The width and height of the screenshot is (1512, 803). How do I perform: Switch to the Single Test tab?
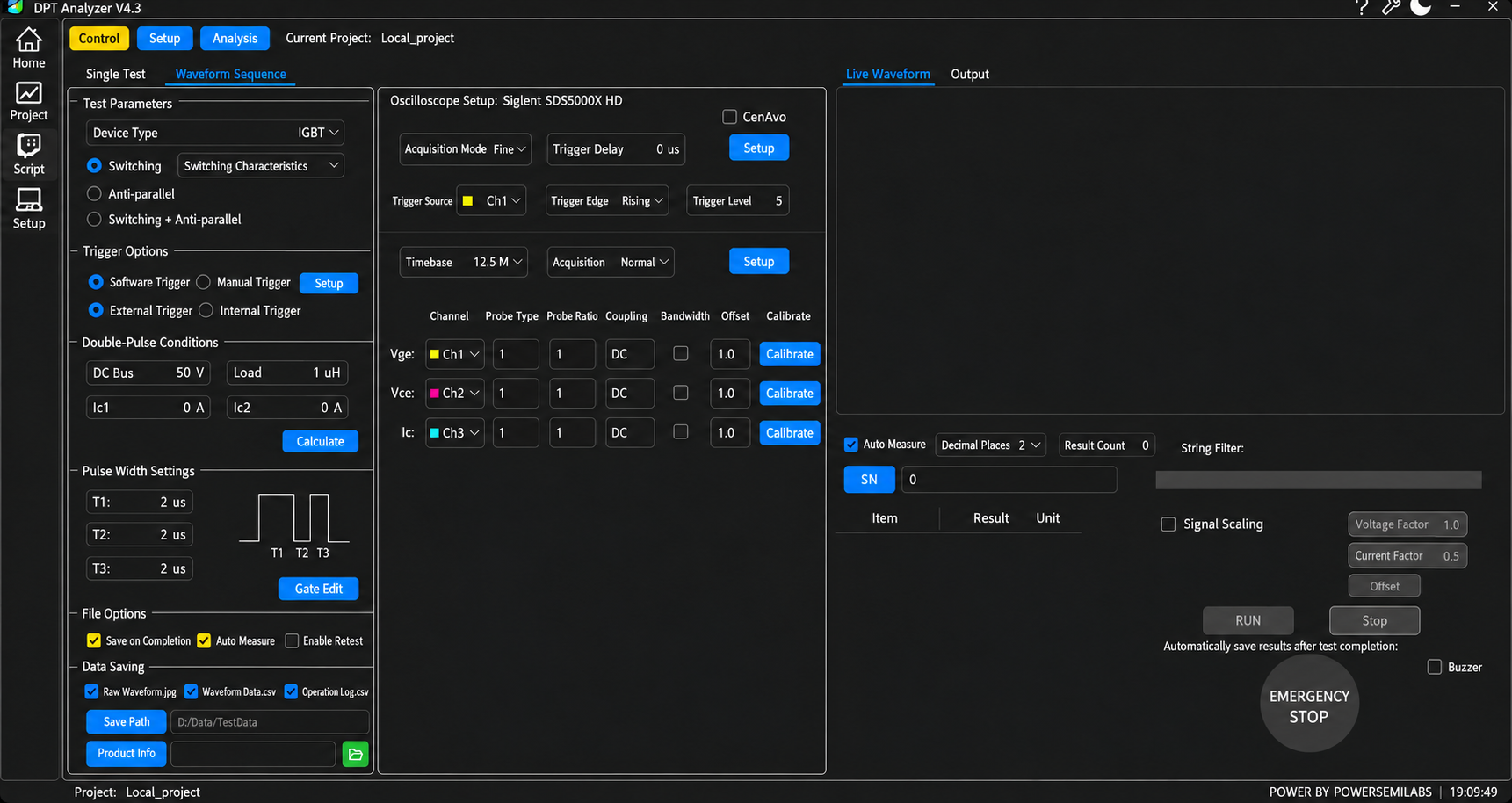point(115,74)
